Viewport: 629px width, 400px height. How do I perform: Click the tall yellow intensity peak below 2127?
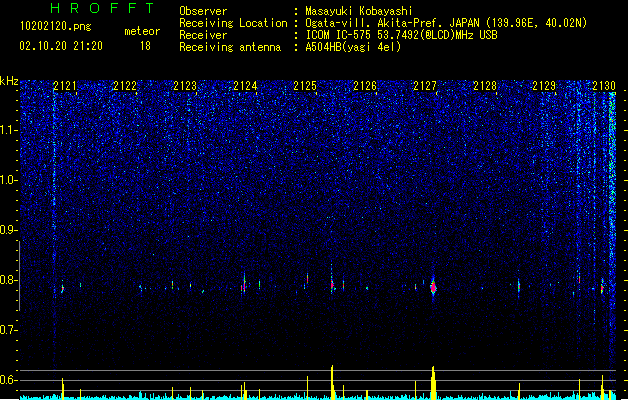click(x=433, y=383)
